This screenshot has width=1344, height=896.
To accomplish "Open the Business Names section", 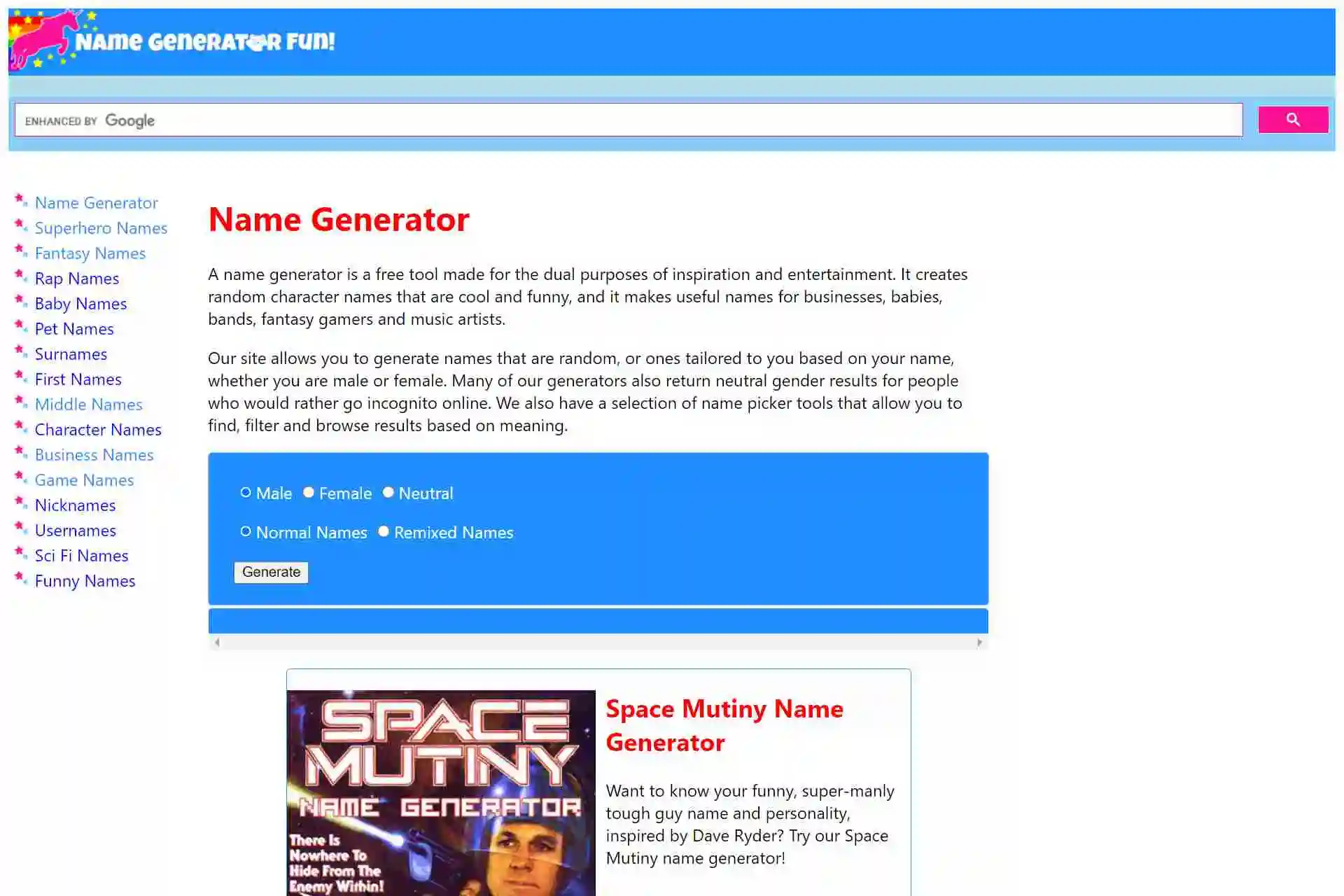I will coord(94,454).
